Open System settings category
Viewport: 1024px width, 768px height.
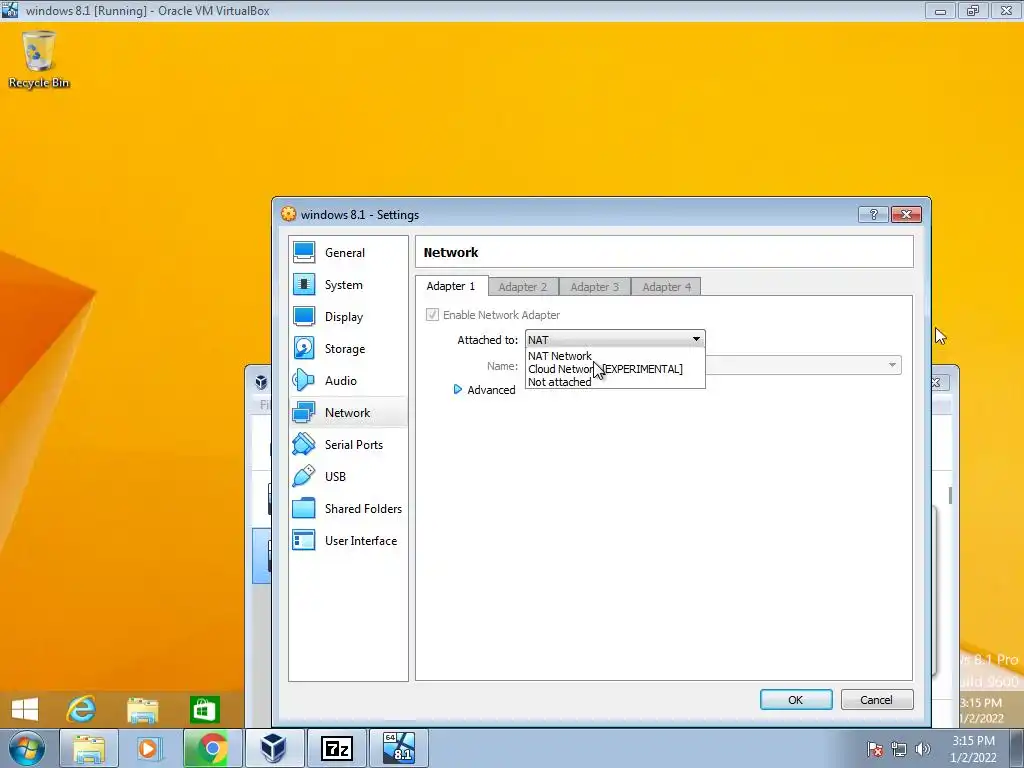(348, 285)
